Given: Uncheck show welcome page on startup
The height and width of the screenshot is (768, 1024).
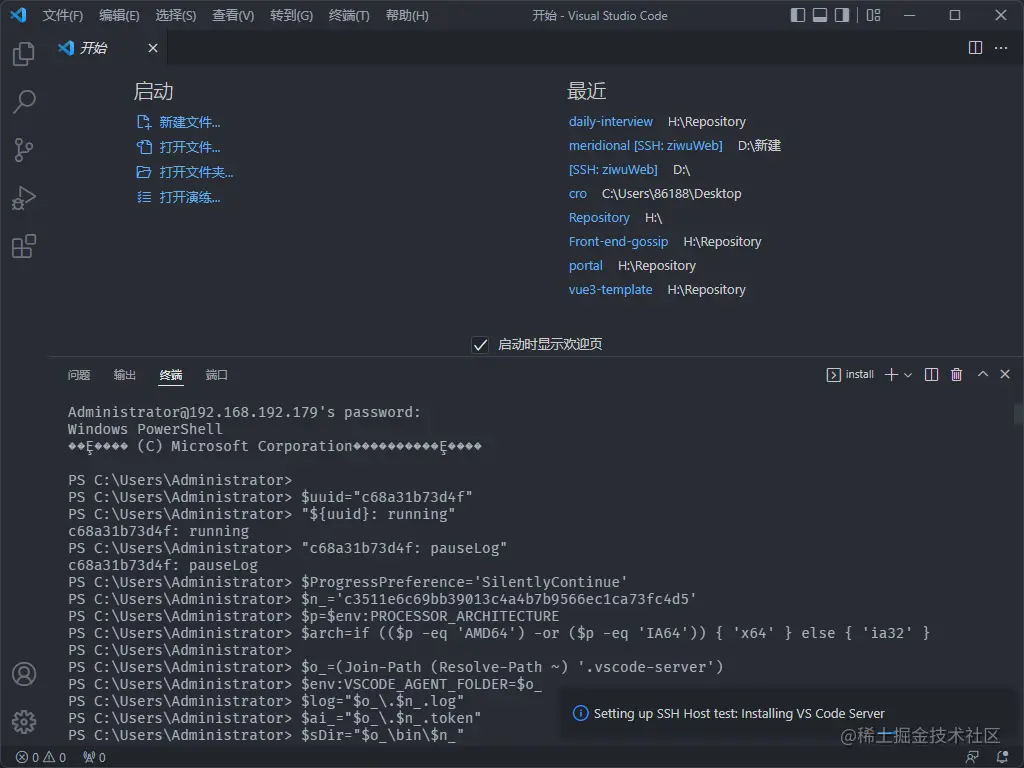Looking at the screenshot, I should 480,345.
